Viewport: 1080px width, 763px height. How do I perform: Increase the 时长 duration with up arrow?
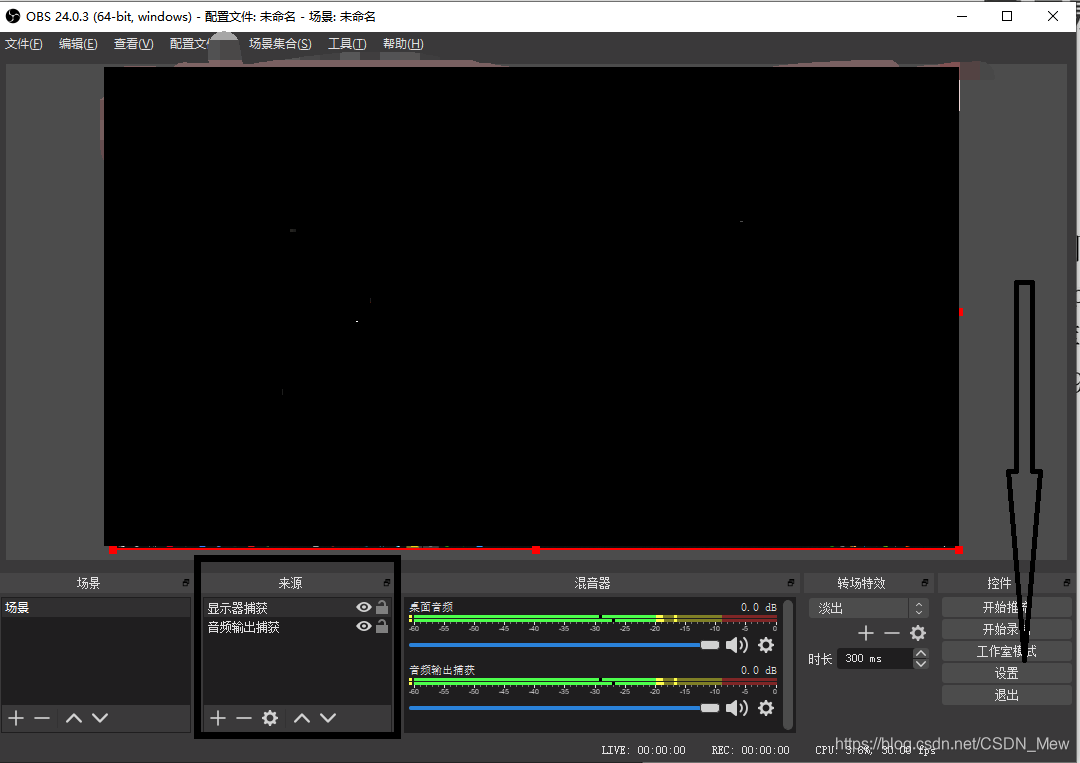click(x=921, y=653)
